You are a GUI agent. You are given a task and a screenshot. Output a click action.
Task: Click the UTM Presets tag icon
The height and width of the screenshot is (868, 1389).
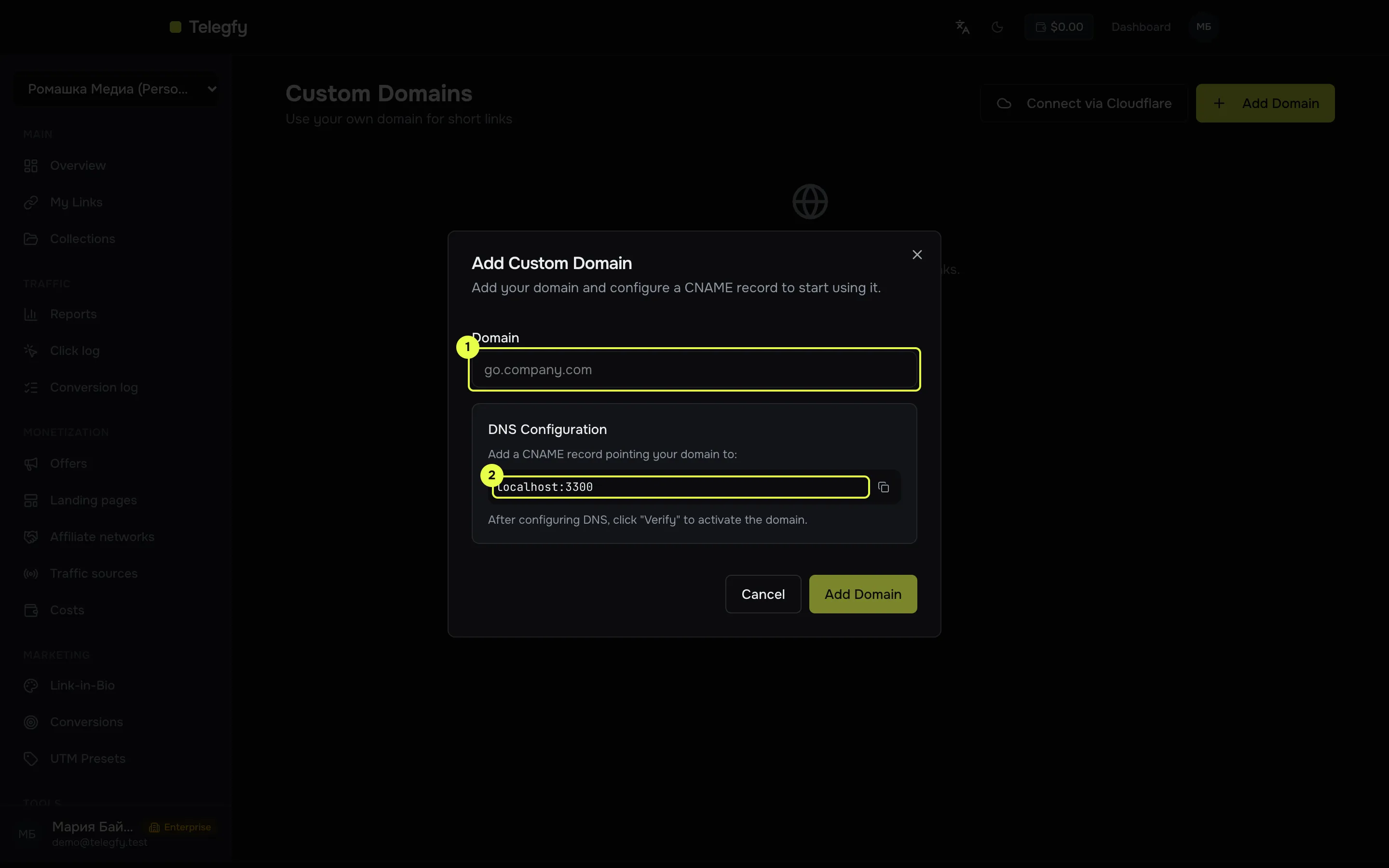31,759
